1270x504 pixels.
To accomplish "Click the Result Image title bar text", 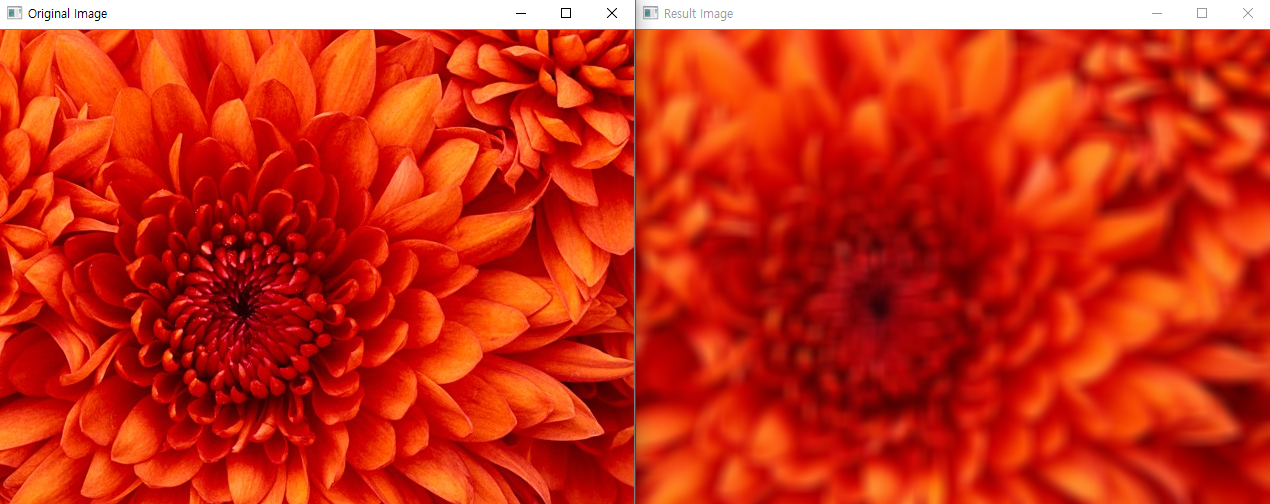I will (x=698, y=14).
